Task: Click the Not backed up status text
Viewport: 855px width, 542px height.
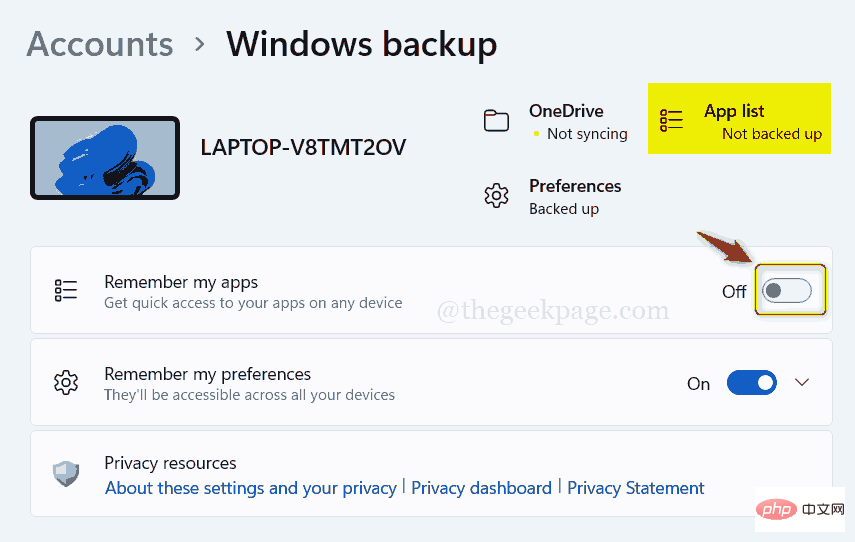Action: [772, 134]
